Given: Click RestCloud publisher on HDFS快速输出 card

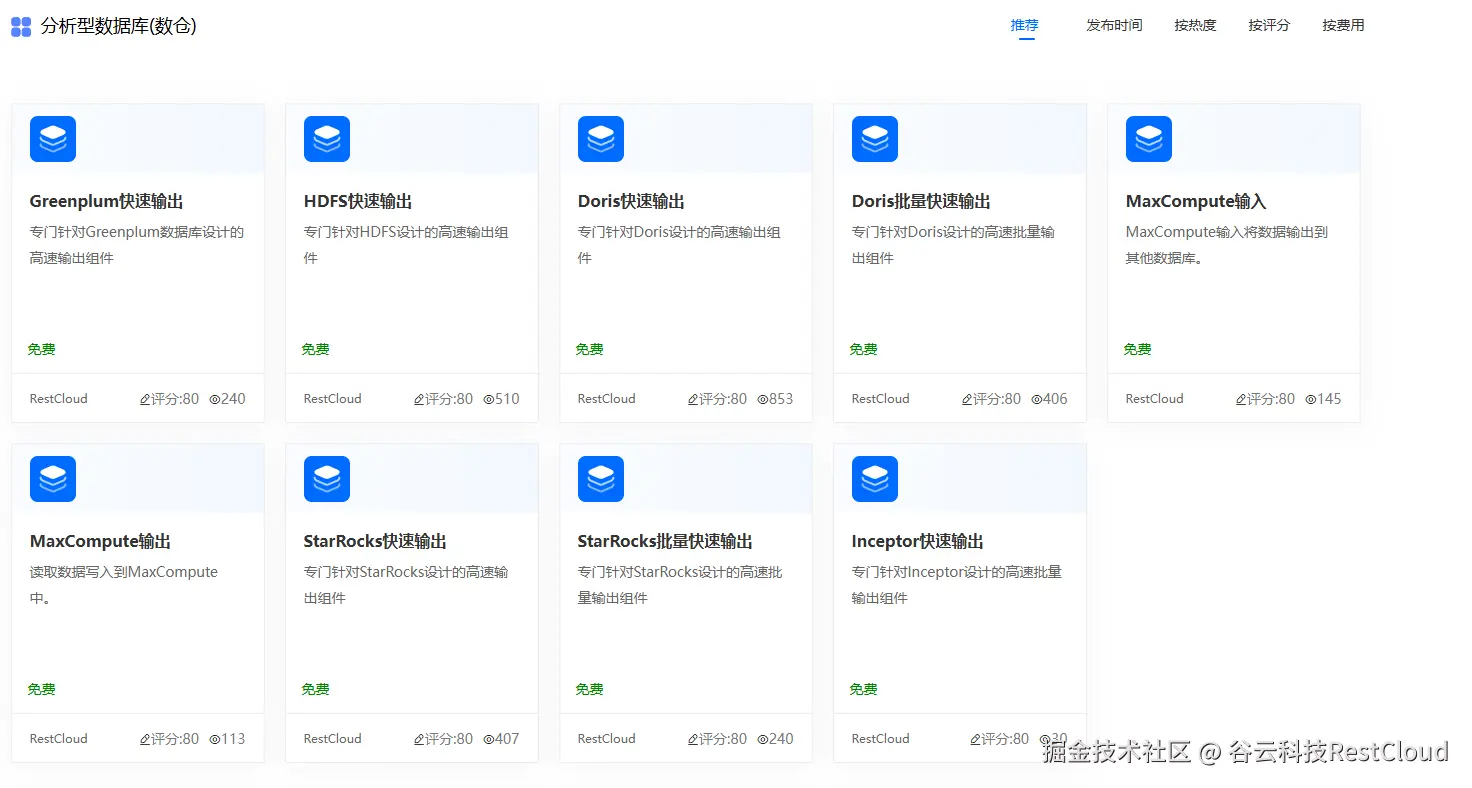Looking at the screenshot, I should coord(331,398).
